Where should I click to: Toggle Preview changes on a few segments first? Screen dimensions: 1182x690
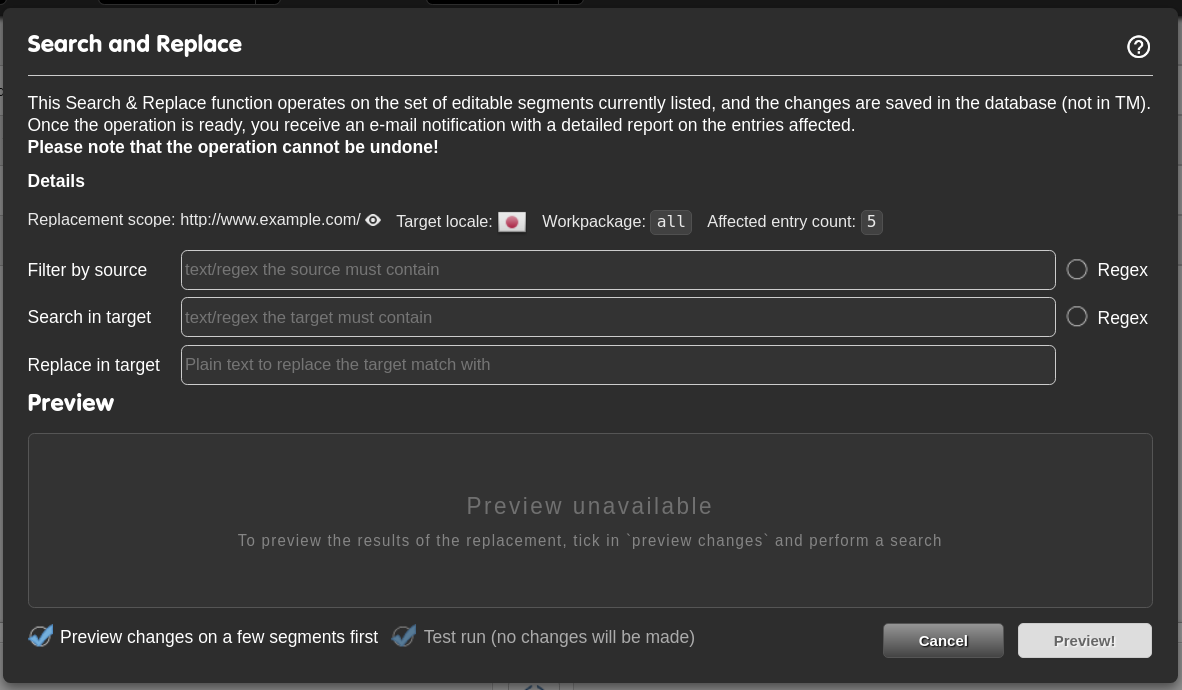click(41, 636)
